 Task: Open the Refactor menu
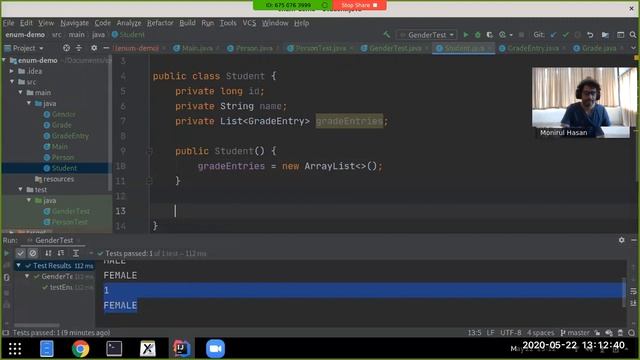[160, 23]
